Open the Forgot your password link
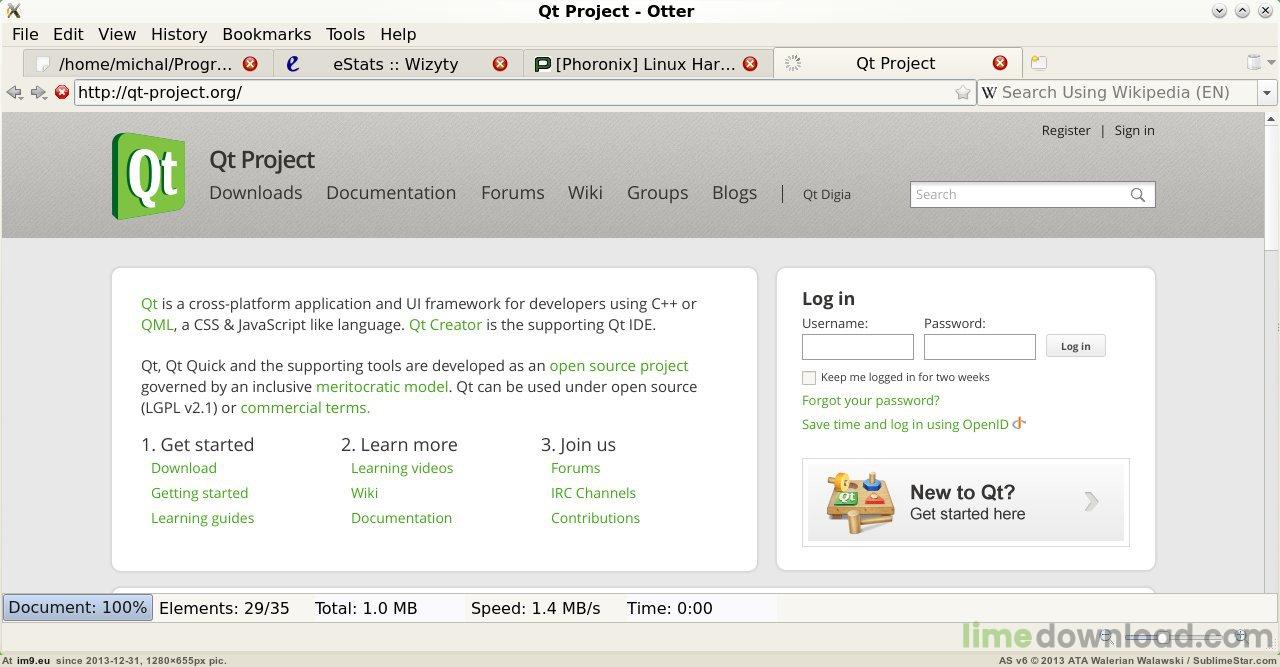 click(870, 400)
